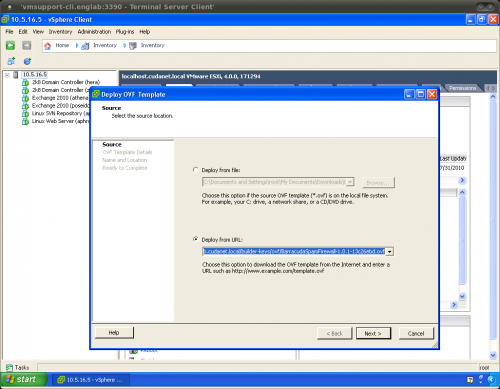The width and height of the screenshot is (500, 389).
Task: Click the Home icon in navigation bar
Action: 48,46
